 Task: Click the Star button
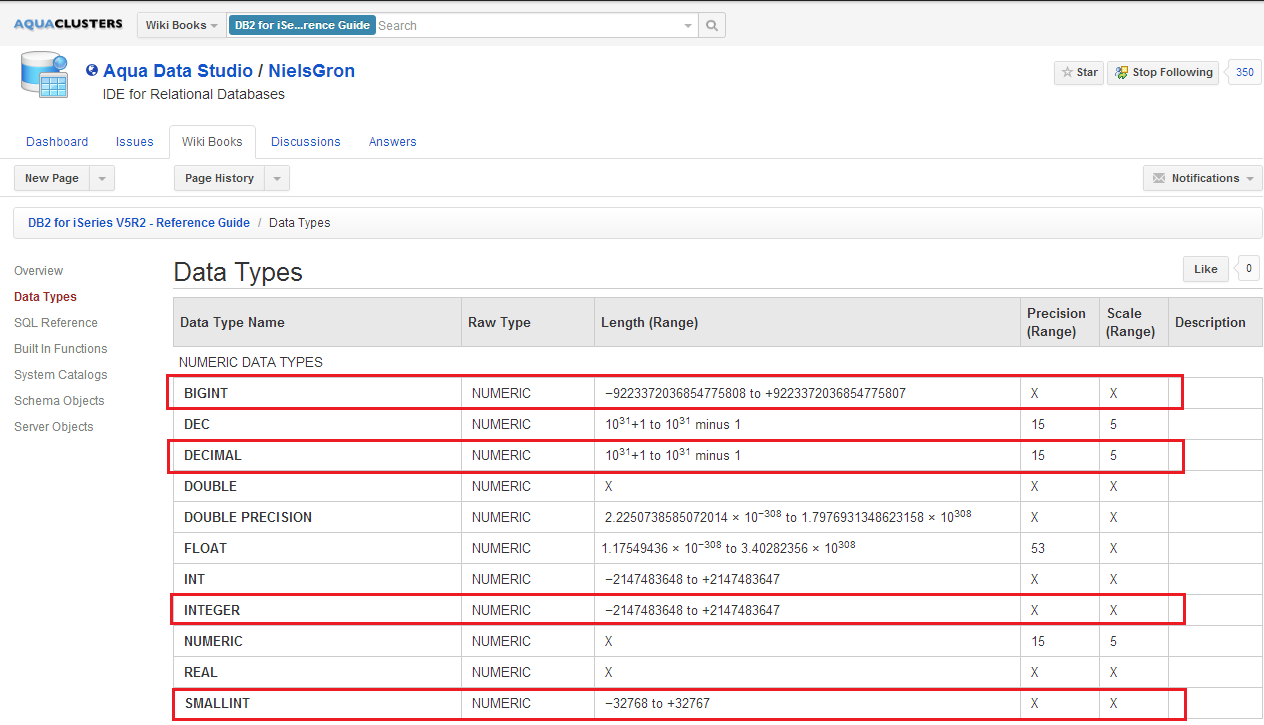tap(1079, 72)
